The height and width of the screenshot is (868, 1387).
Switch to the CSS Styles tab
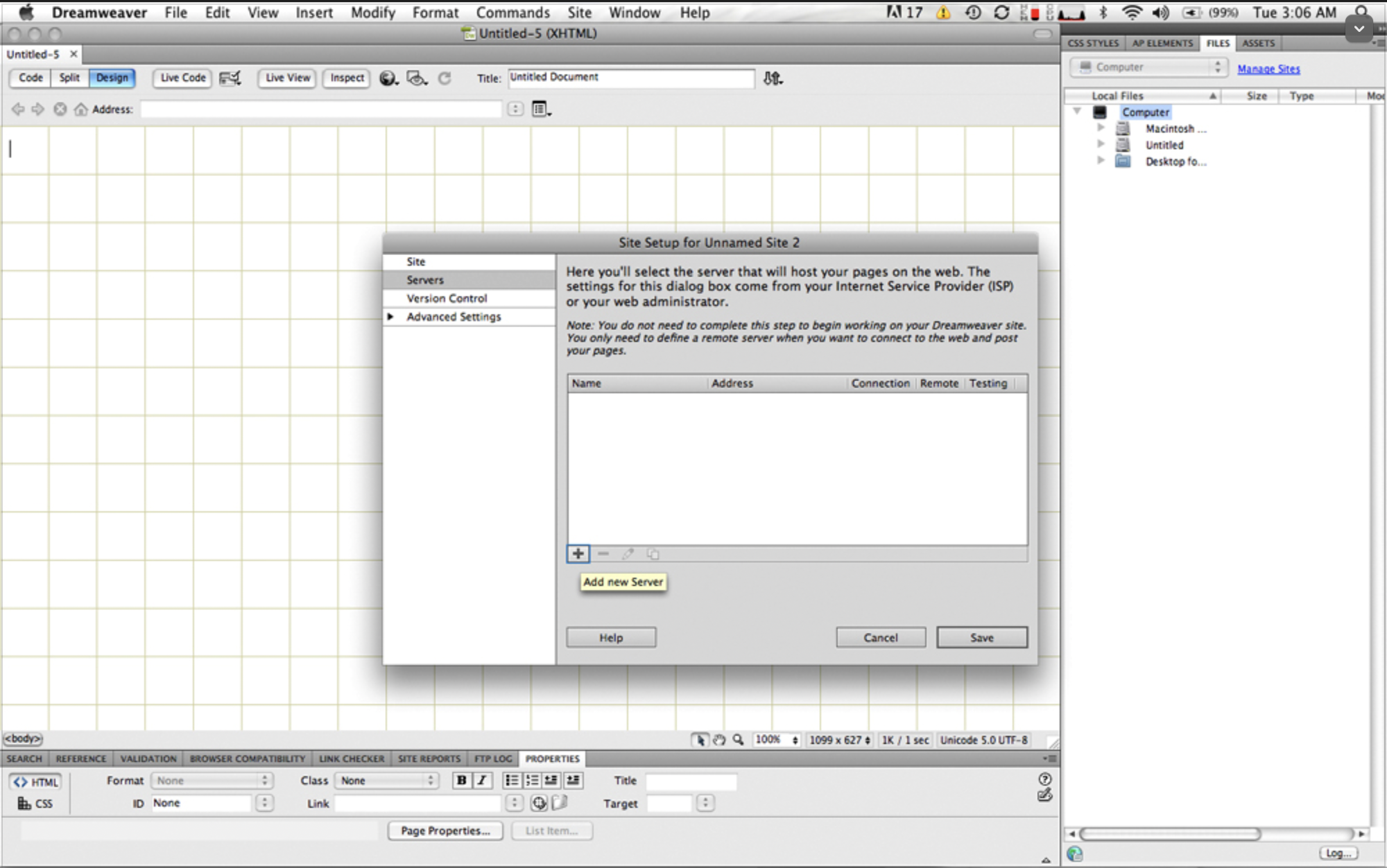pyautogui.click(x=1093, y=43)
